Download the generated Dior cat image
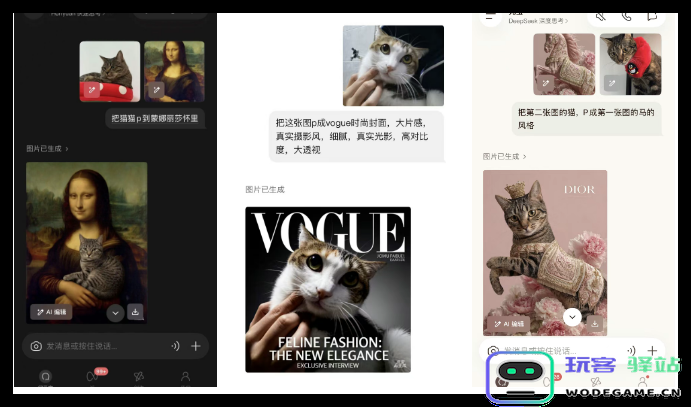Screen dimensions: 691x407 click(594, 323)
